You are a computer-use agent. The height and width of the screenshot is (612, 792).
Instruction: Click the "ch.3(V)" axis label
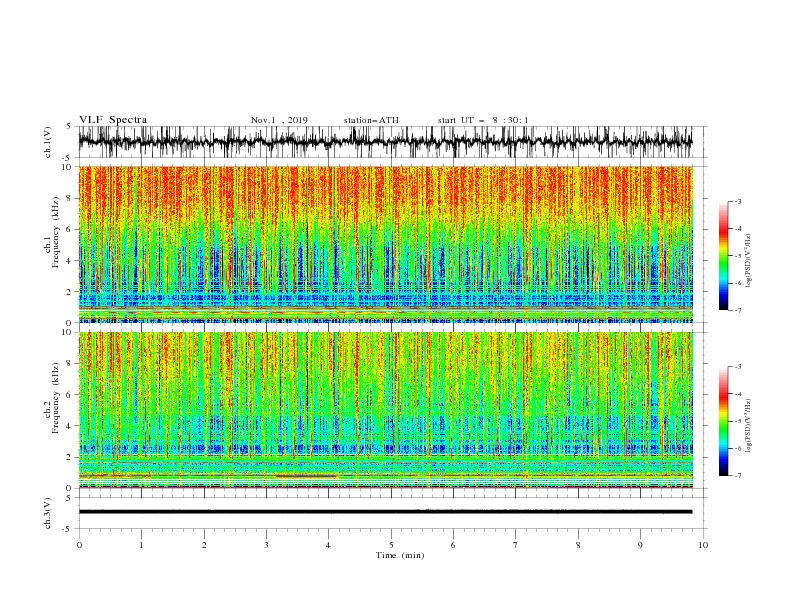pos(48,513)
